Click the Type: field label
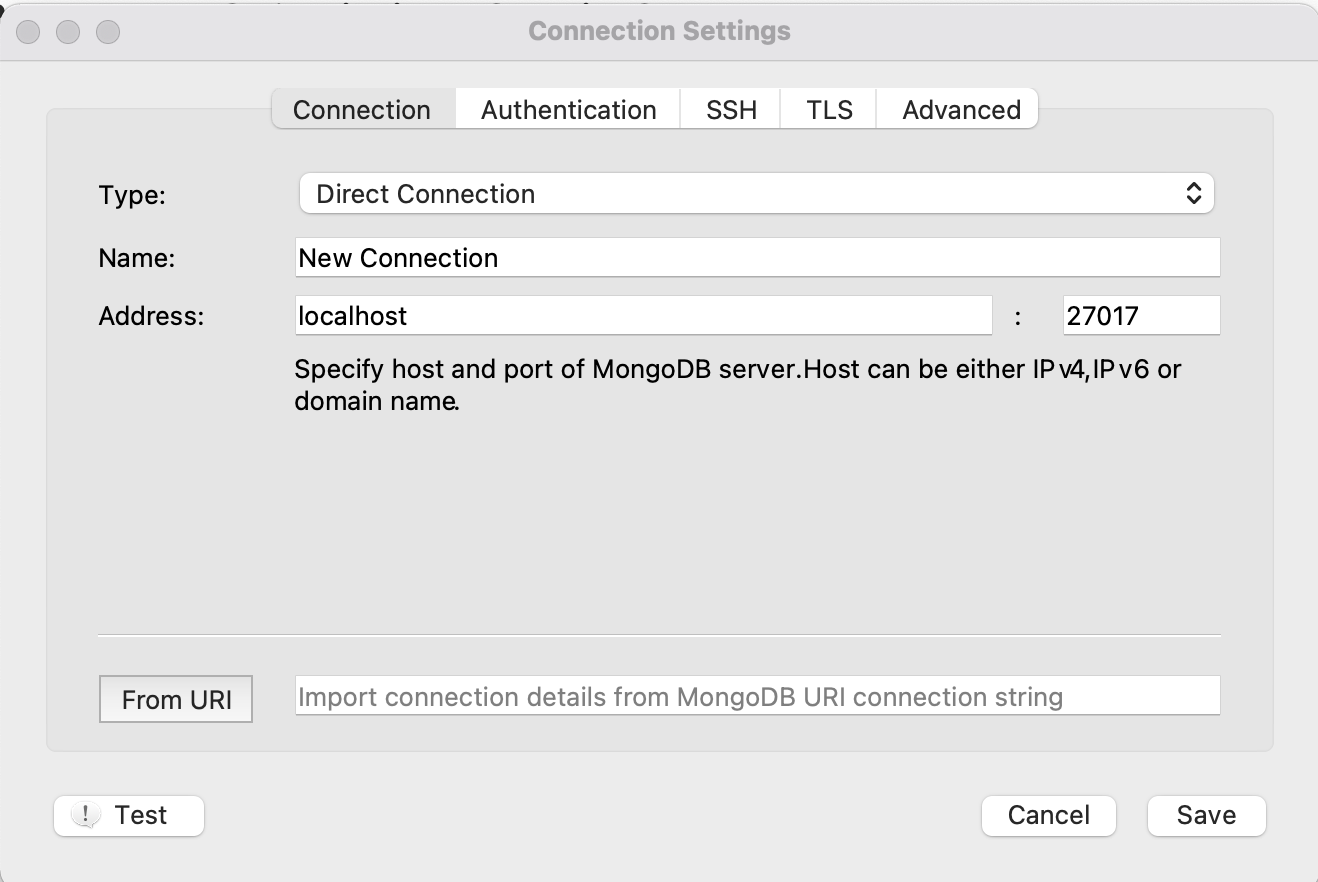This screenshot has width=1318, height=882. pyautogui.click(x=132, y=195)
